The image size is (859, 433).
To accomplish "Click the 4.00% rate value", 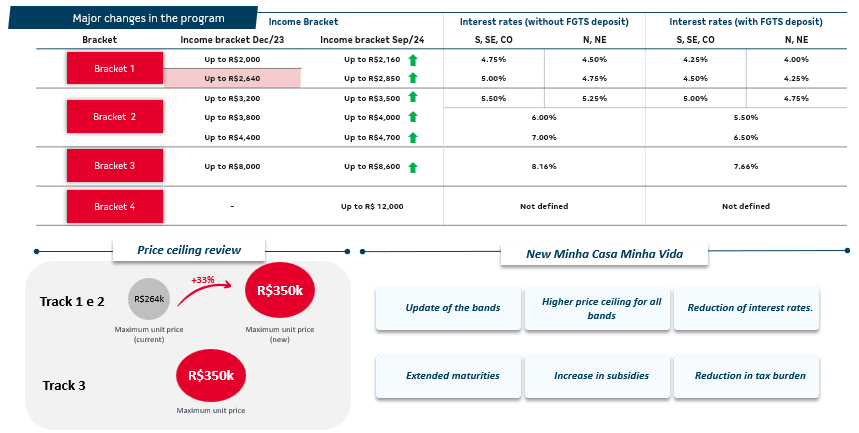I will (796, 59).
